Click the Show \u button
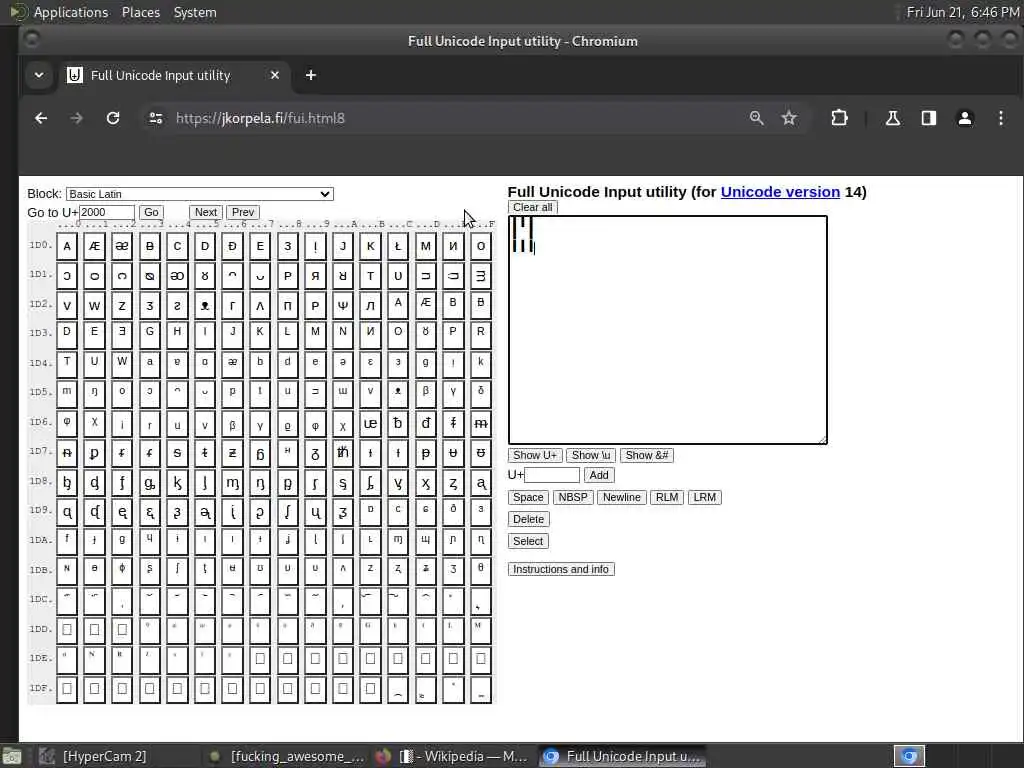The height and width of the screenshot is (768, 1024). point(591,455)
